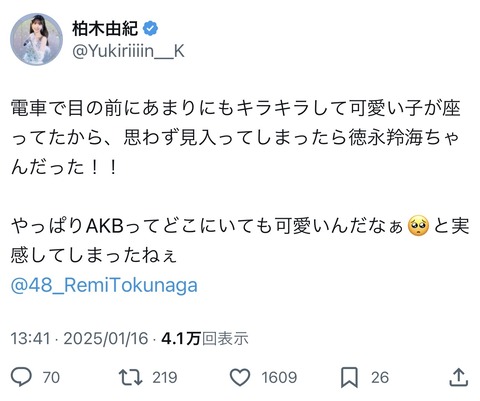Click the display name 柏木由紀
The width and height of the screenshot is (480, 401).
pyautogui.click(x=105, y=29)
